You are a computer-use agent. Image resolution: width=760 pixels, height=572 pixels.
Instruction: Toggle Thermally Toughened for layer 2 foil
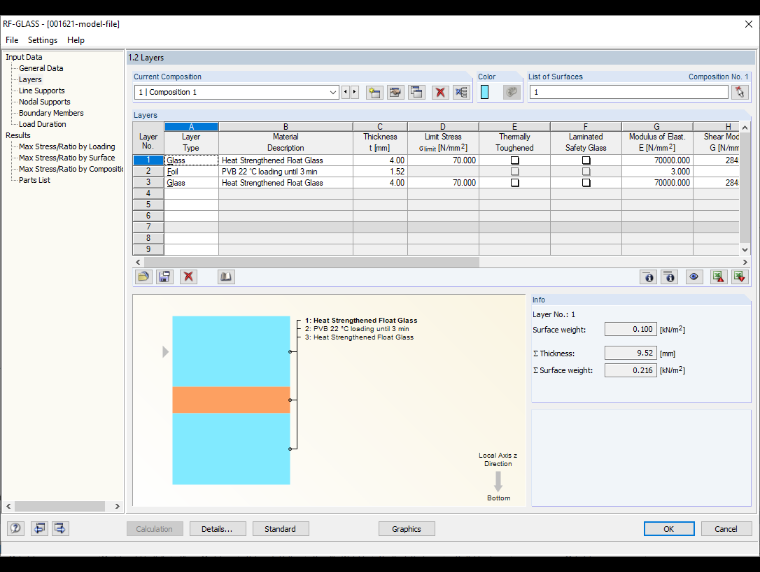point(515,172)
